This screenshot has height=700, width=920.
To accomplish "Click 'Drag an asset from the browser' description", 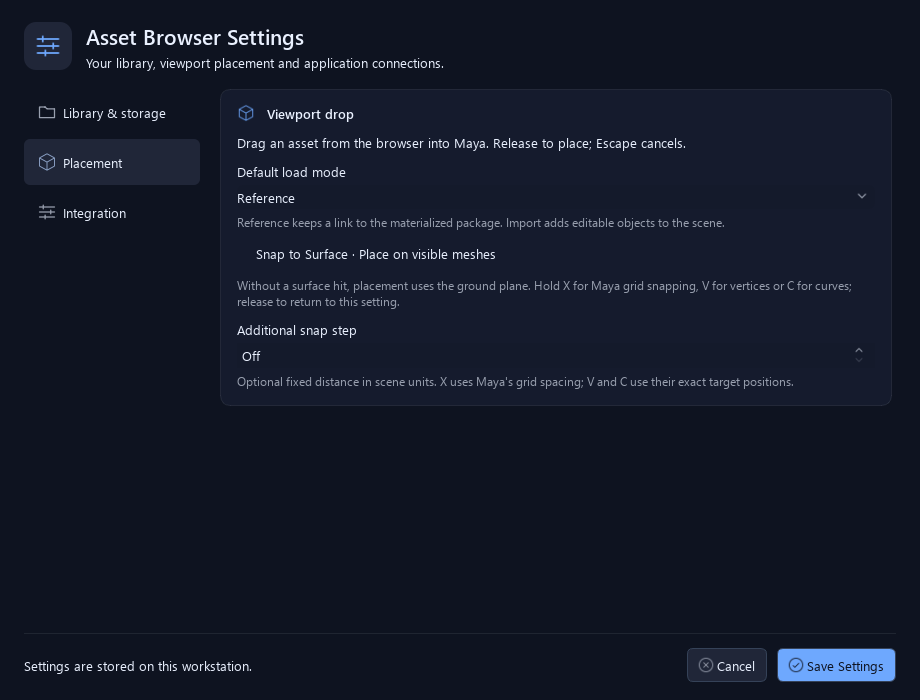I will click(x=461, y=144).
